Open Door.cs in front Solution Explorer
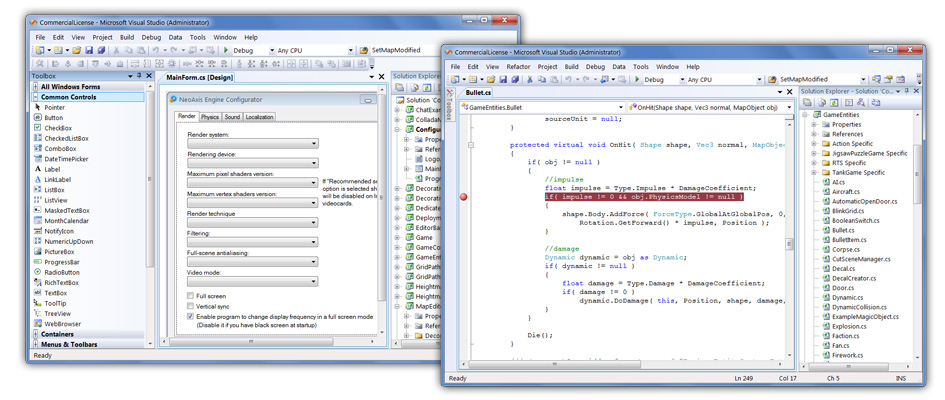This screenshot has height=400, width=945. [x=841, y=288]
